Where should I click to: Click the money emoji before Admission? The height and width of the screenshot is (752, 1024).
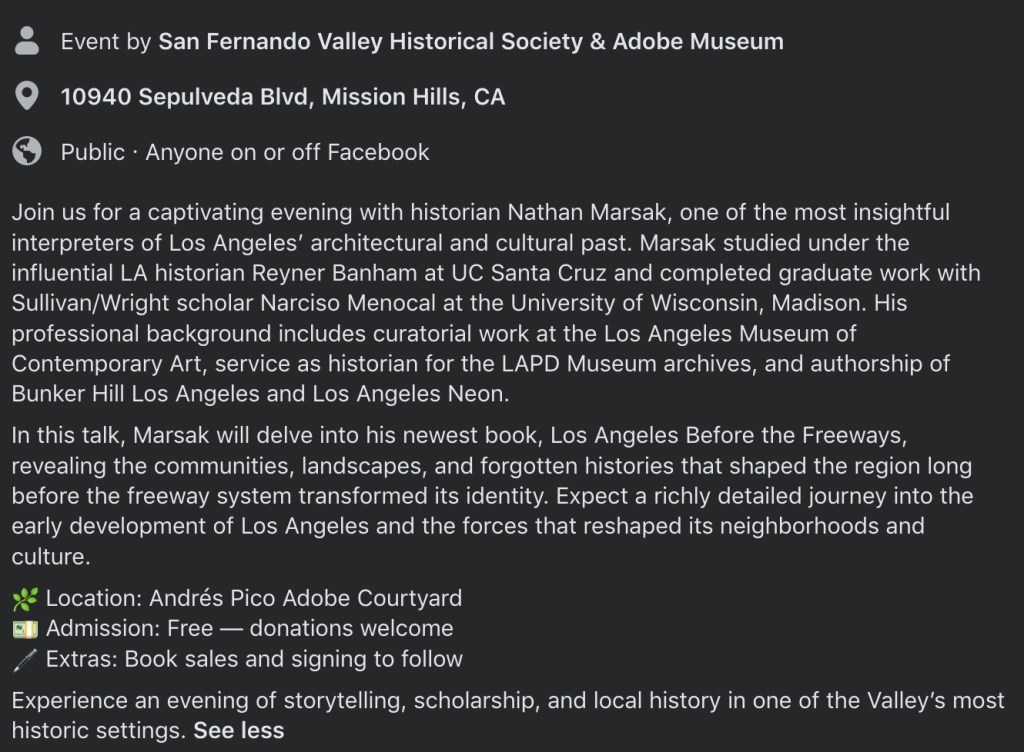[24, 629]
